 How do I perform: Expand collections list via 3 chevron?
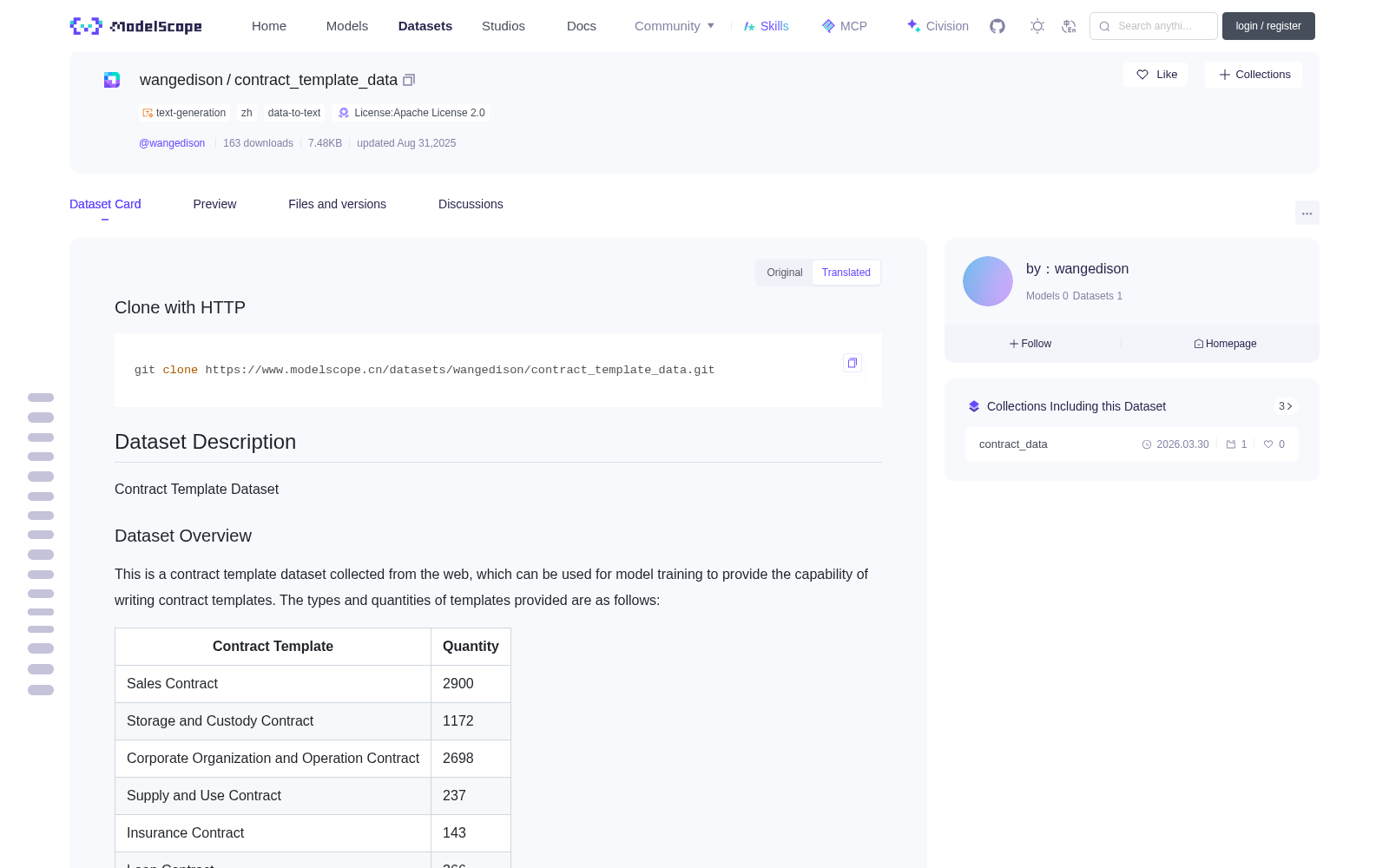[1286, 406]
